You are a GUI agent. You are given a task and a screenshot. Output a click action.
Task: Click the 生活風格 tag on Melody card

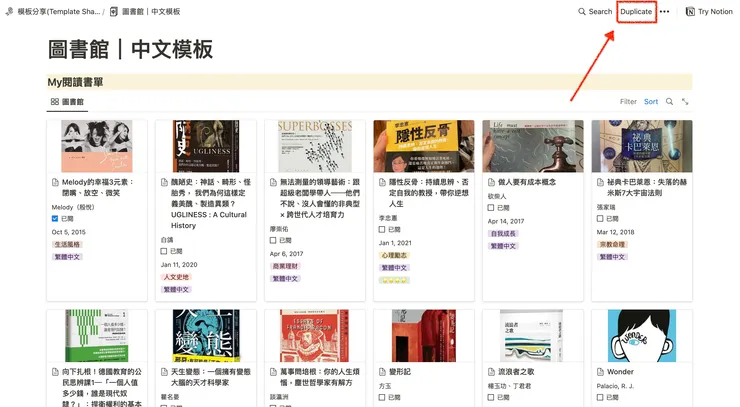[x=67, y=245]
